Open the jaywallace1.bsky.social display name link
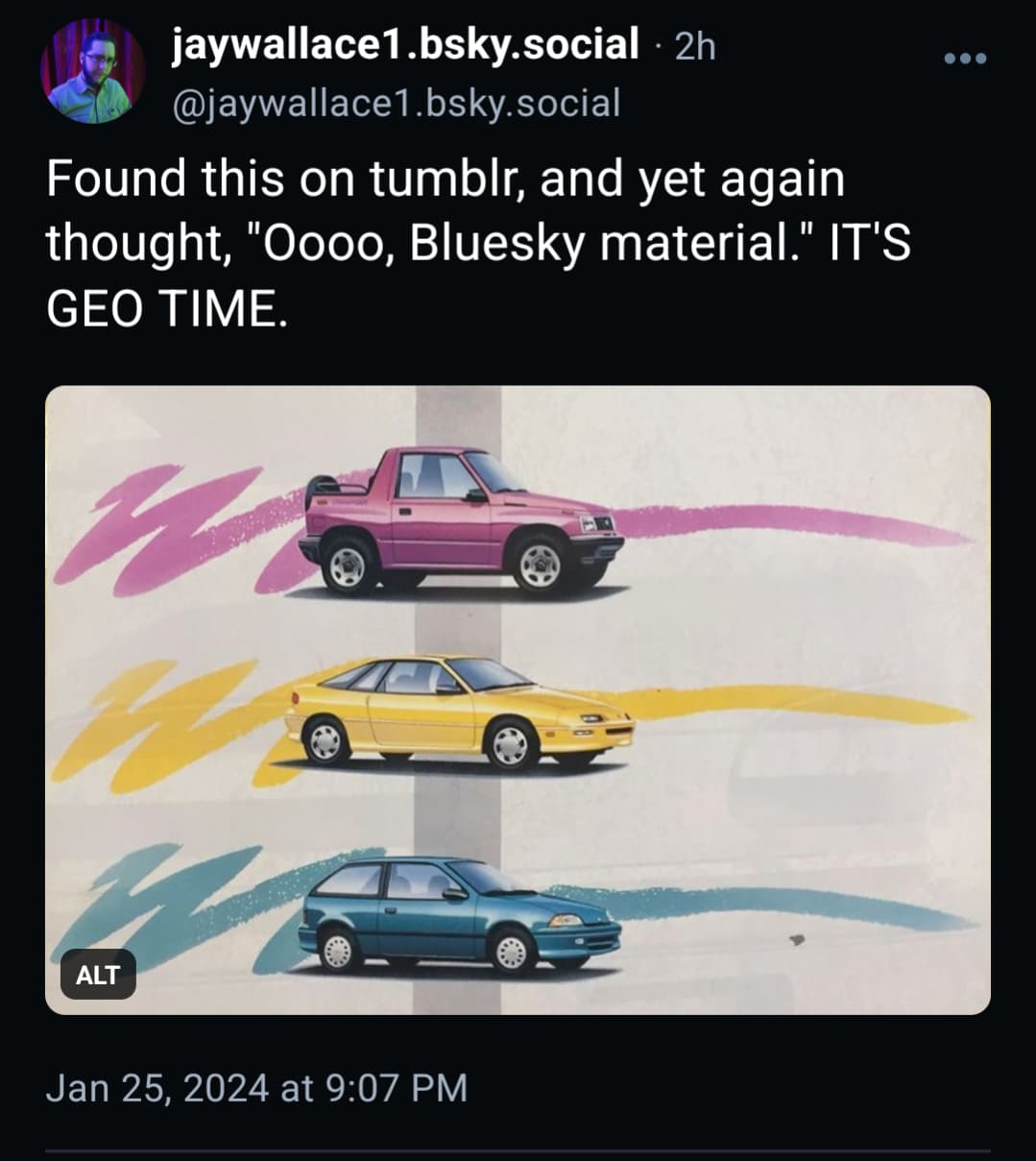The height and width of the screenshot is (1161, 1036). [x=405, y=43]
